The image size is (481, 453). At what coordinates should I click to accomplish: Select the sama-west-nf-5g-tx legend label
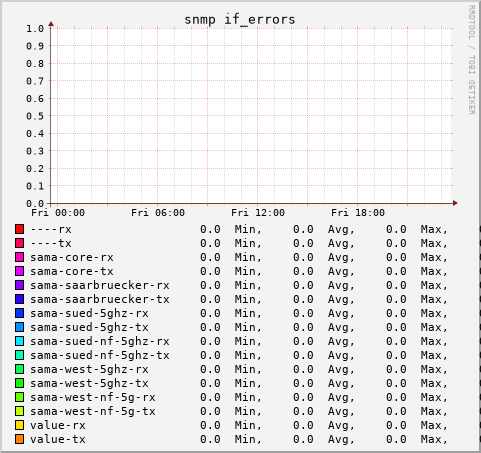[x=93, y=412]
